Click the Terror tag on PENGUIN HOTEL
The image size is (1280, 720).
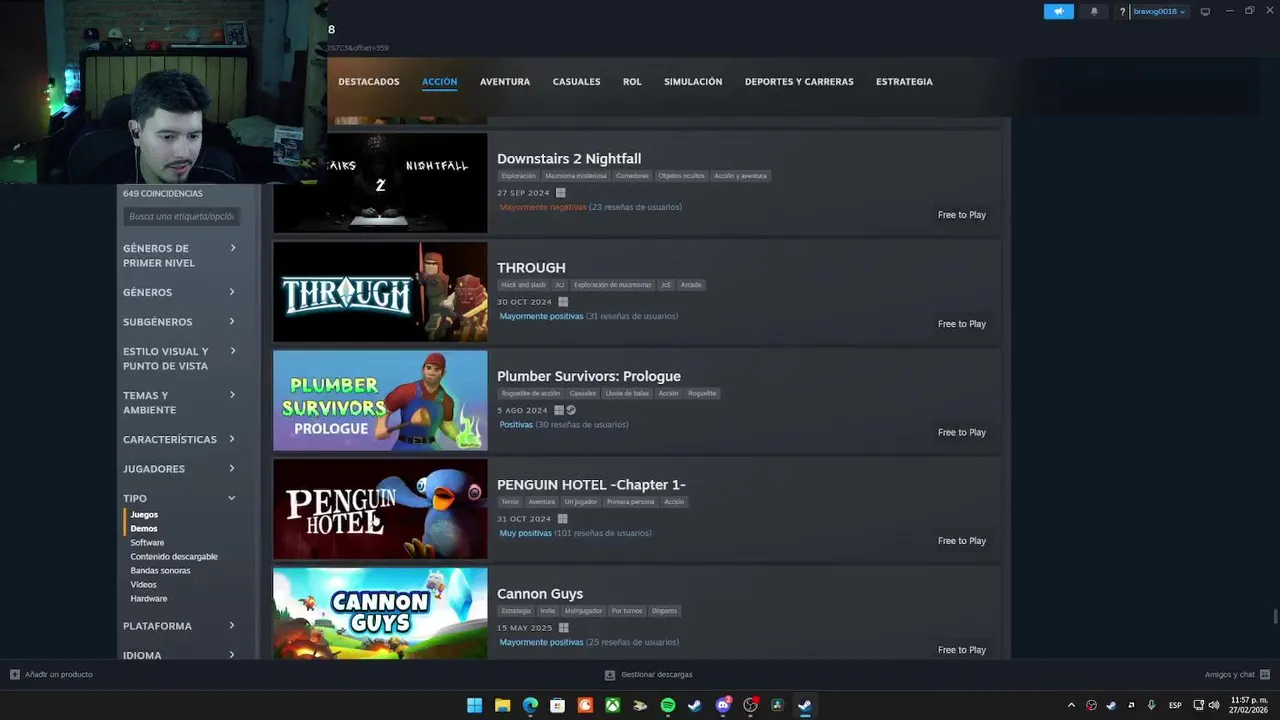510,502
